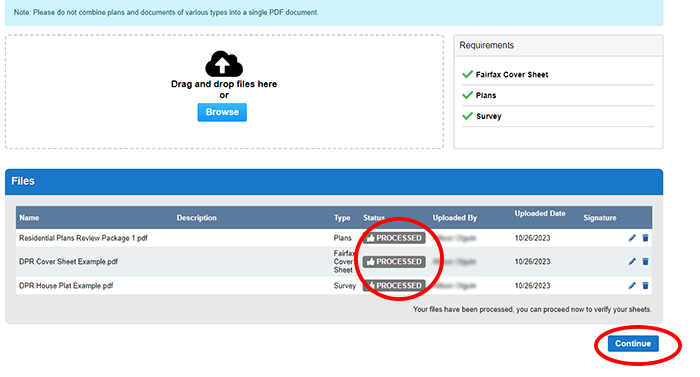
Task: Select the Plans requirement text
Action: click(x=486, y=95)
